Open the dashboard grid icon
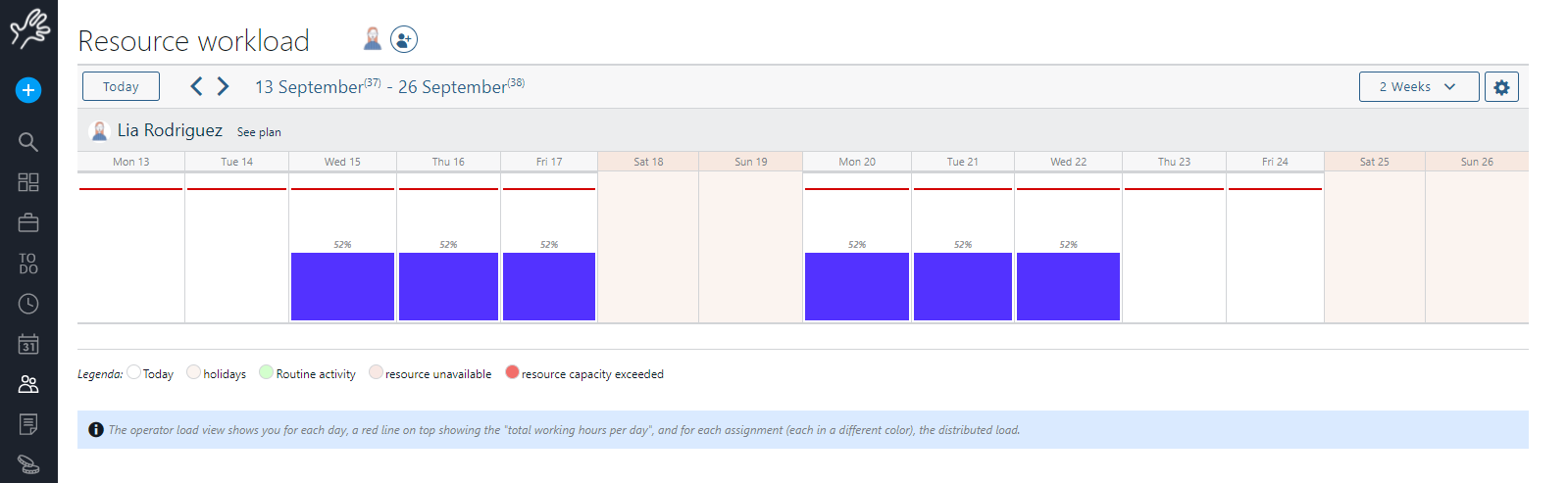Image resolution: width=1568 pixels, height=483 pixels. tap(28, 182)
